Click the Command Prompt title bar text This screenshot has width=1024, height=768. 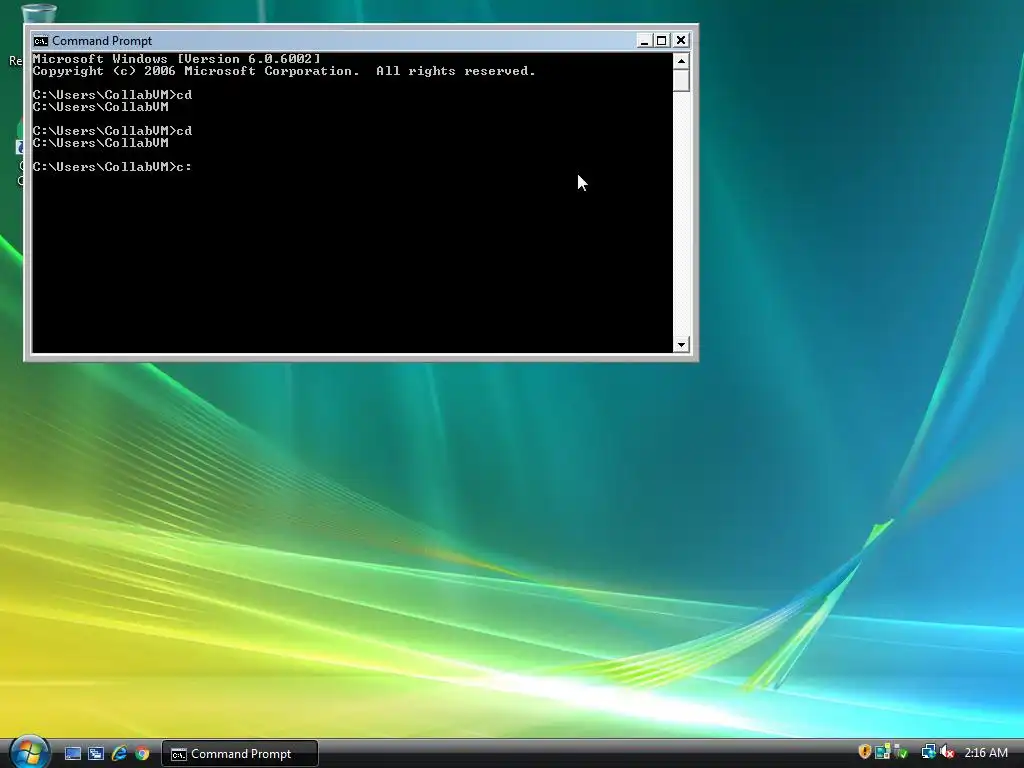(102, 40)
